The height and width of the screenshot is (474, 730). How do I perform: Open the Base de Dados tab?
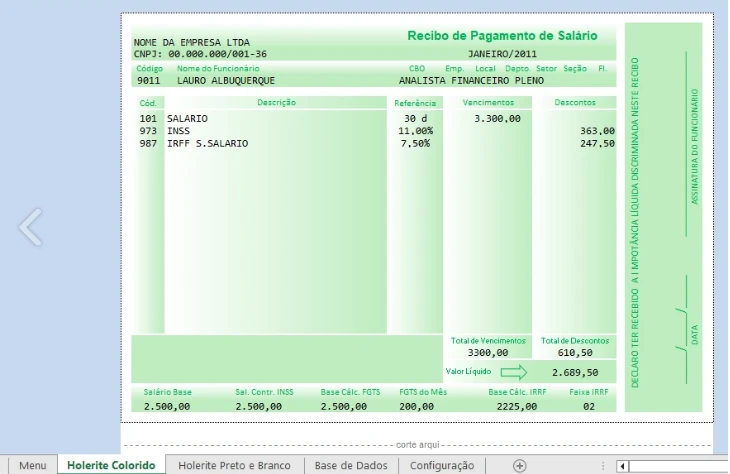tap(350, 465)
